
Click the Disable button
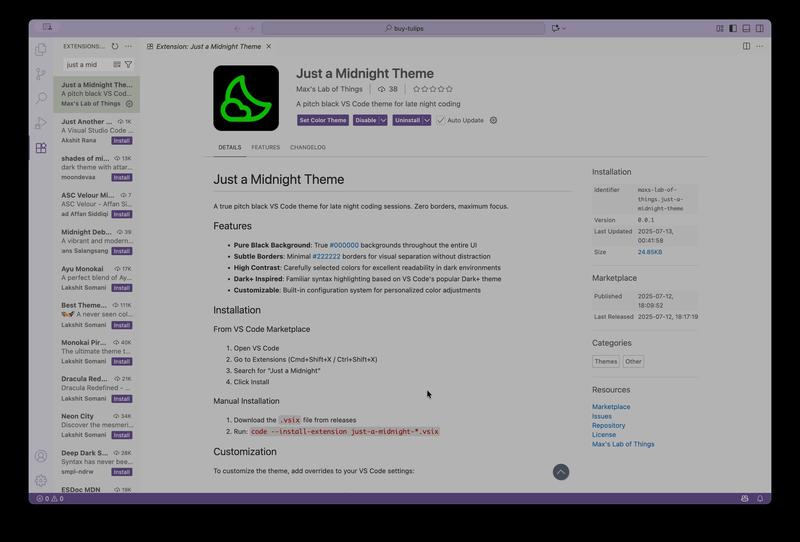pos(365,120)
